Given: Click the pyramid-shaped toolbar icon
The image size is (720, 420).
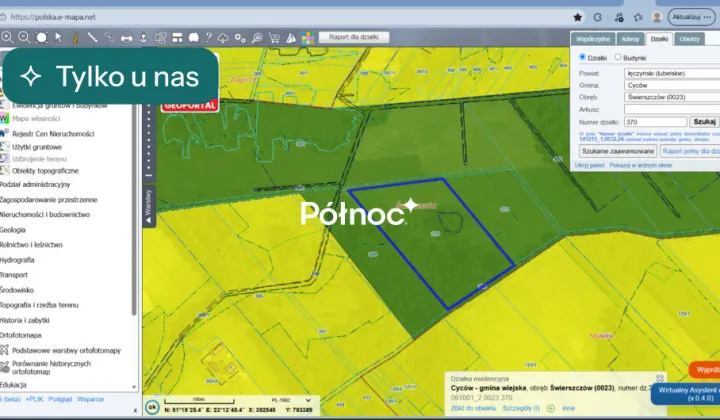Looking at the screenshot, I should (291, 38).
